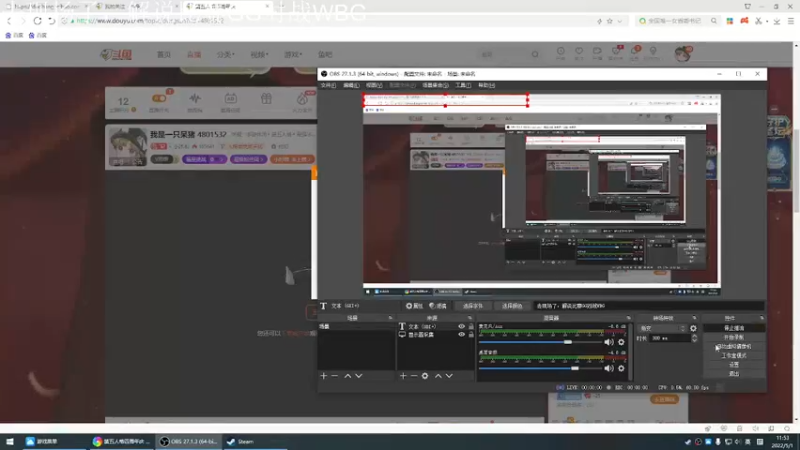
Task: Click the virtual camera button in controls
Action: coord(734,346)
